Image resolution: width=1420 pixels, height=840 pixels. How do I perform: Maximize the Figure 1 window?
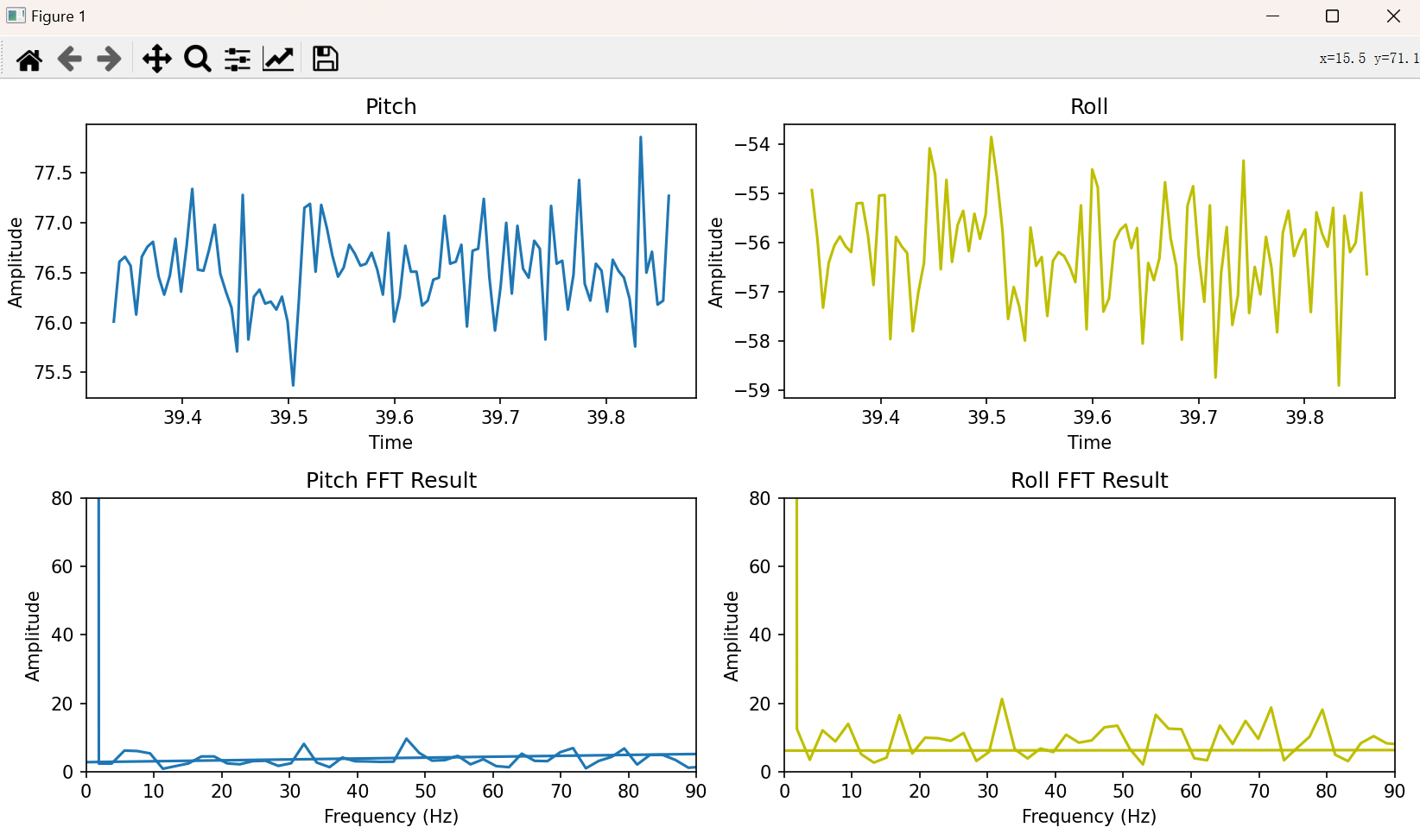(x=1332, y=16)
